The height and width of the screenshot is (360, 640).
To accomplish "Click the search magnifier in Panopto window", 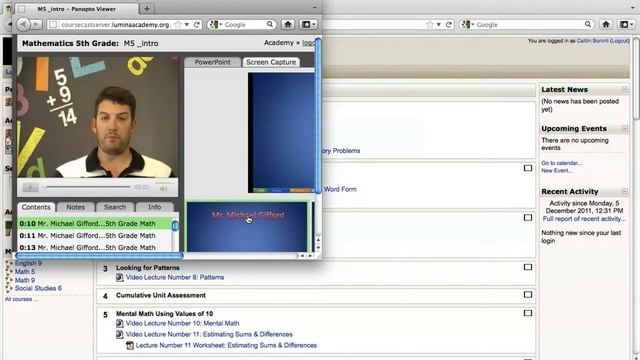I will pos(270,24).
